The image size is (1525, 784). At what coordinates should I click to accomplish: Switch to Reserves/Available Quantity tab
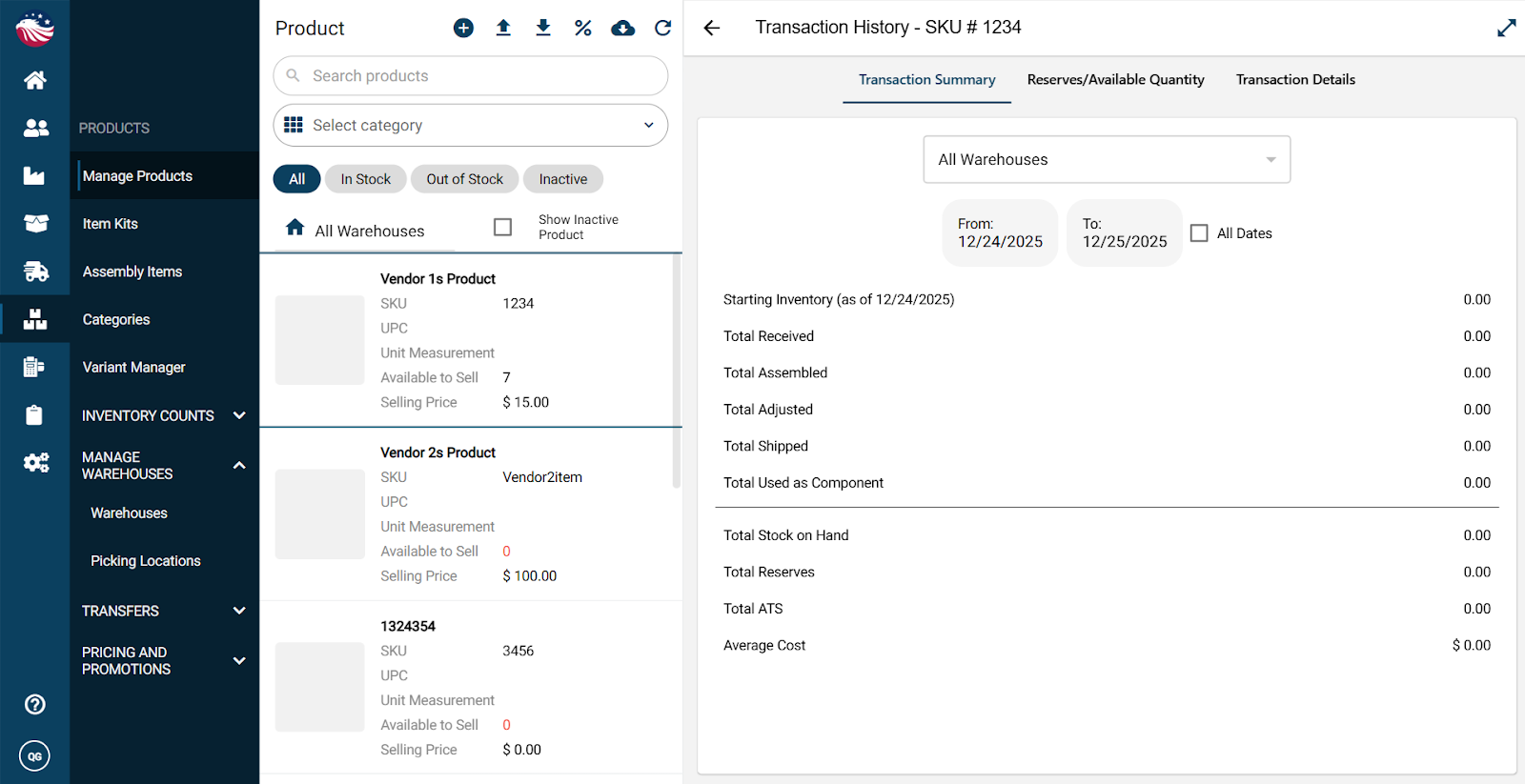coord(1116,80)
